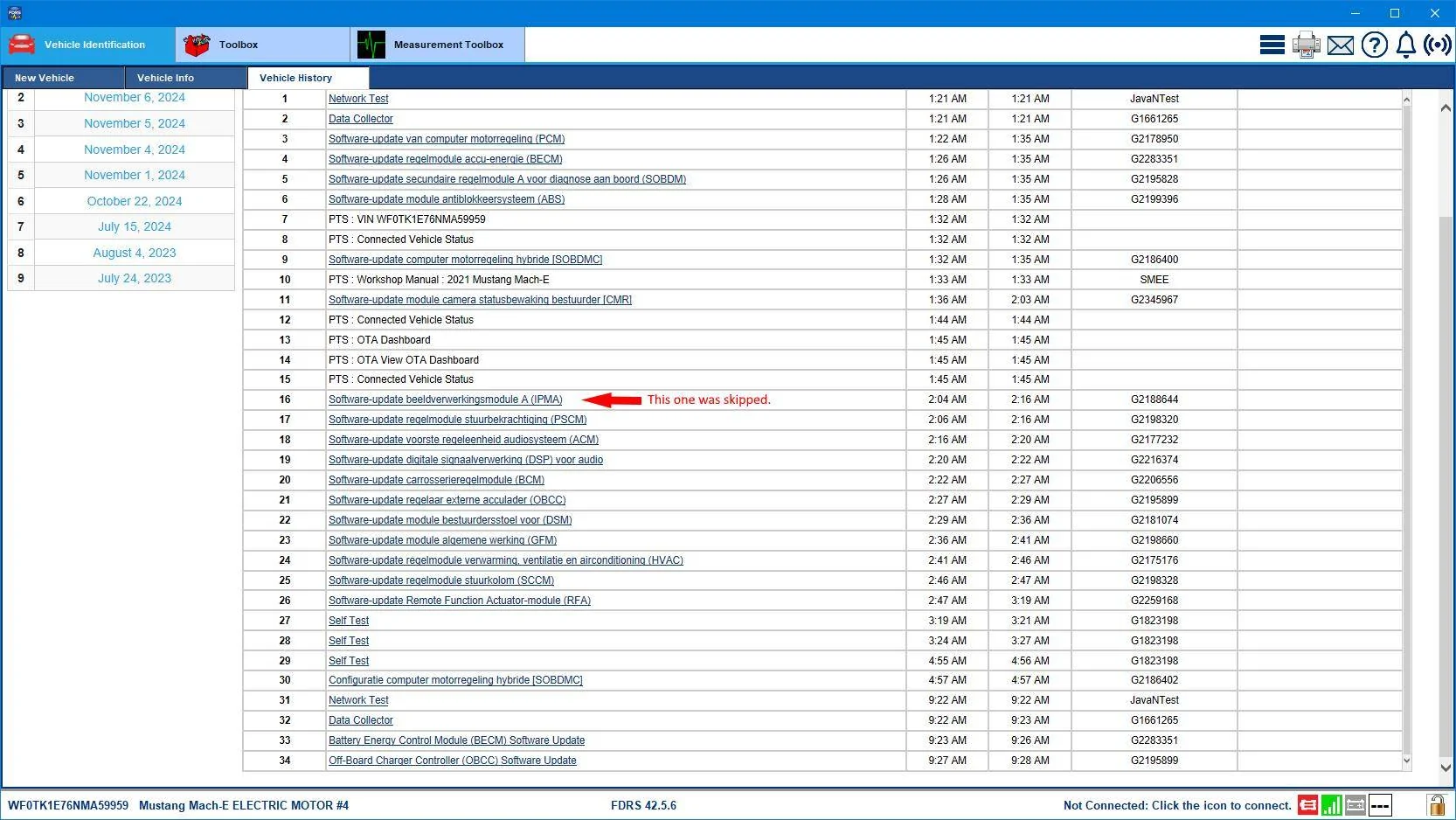The height and width of the screenshot is (820, 1456).
Task: Select session date November 4, 2024
Action: pyautogui.click(x=135, y=149)
